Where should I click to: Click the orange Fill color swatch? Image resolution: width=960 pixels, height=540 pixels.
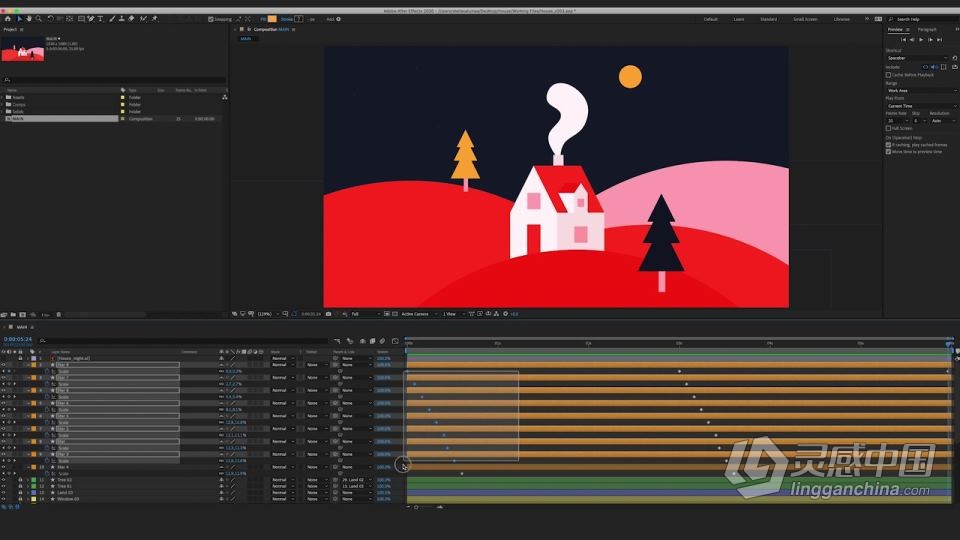272,19
